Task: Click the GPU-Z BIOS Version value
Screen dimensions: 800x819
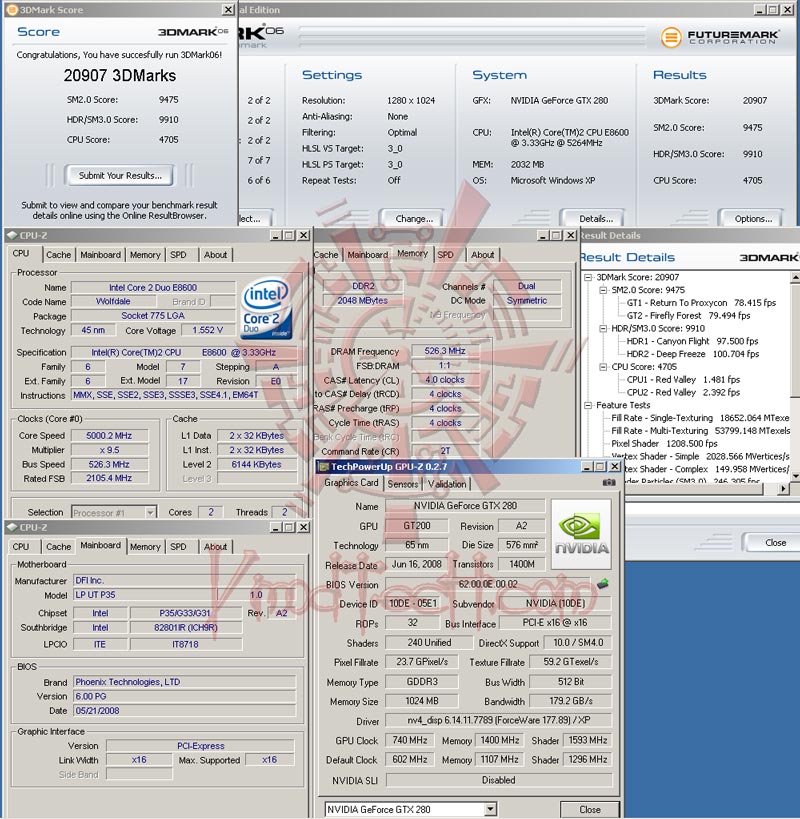Action: coord(488,584)
